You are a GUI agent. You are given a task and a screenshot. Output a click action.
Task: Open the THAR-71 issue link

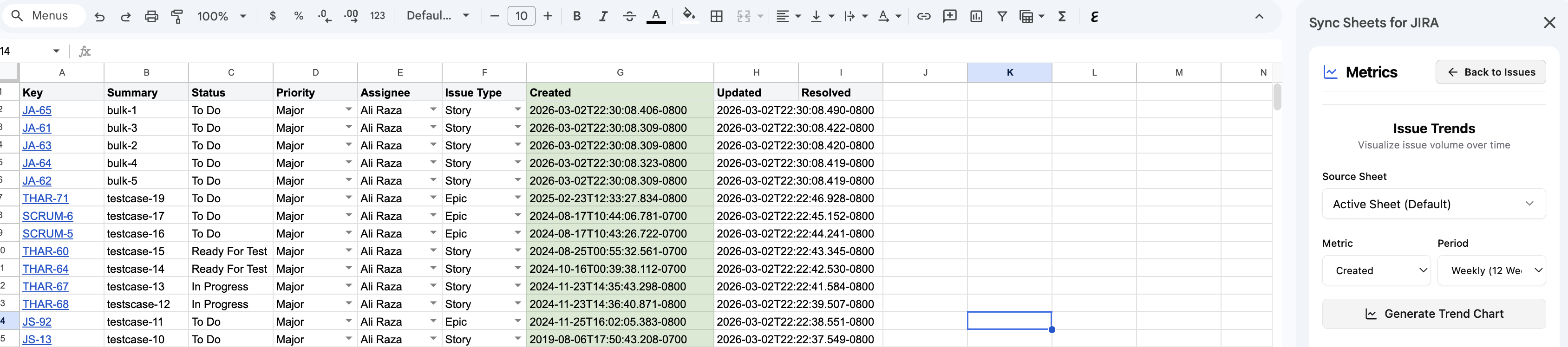[x=46, y=198]
